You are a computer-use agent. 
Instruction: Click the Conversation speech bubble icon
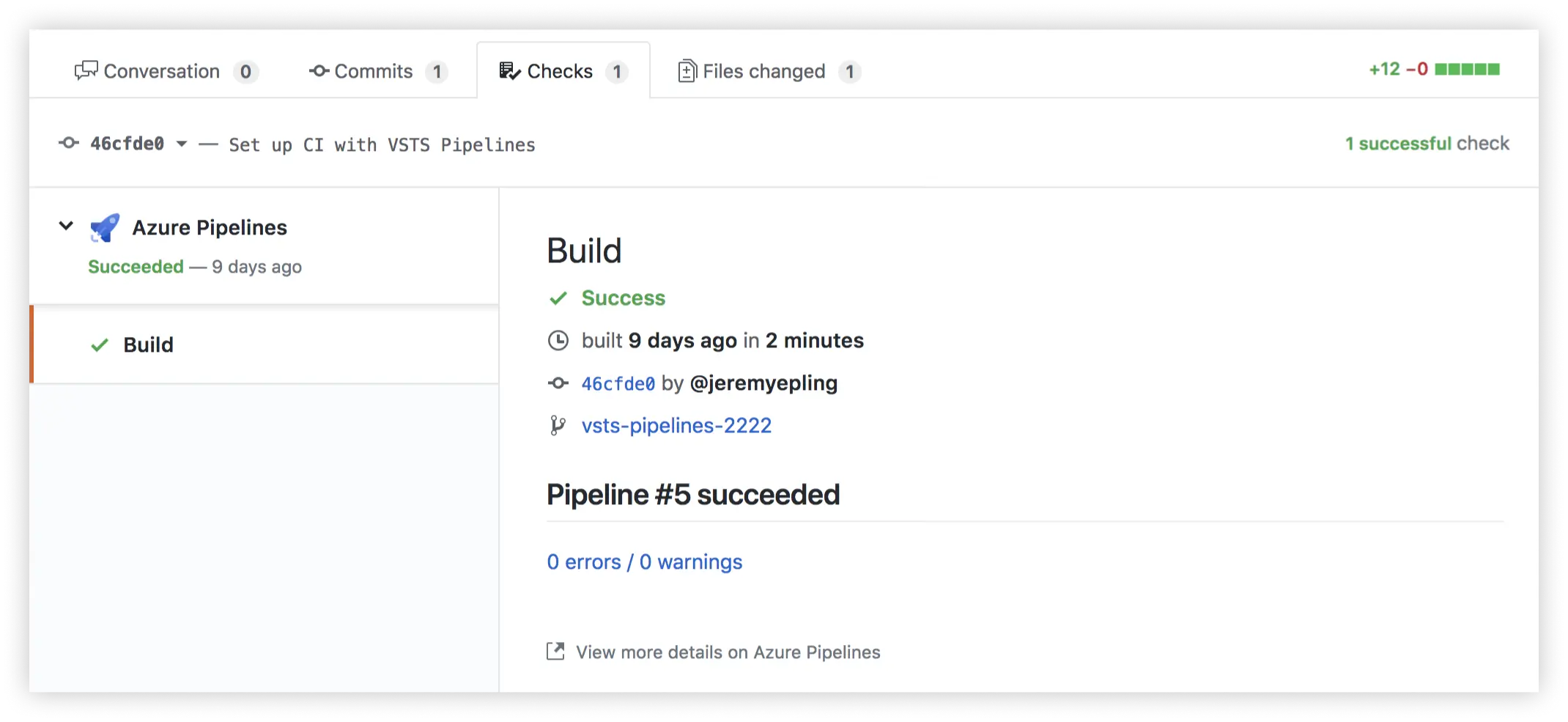click(x=86, y=70)
